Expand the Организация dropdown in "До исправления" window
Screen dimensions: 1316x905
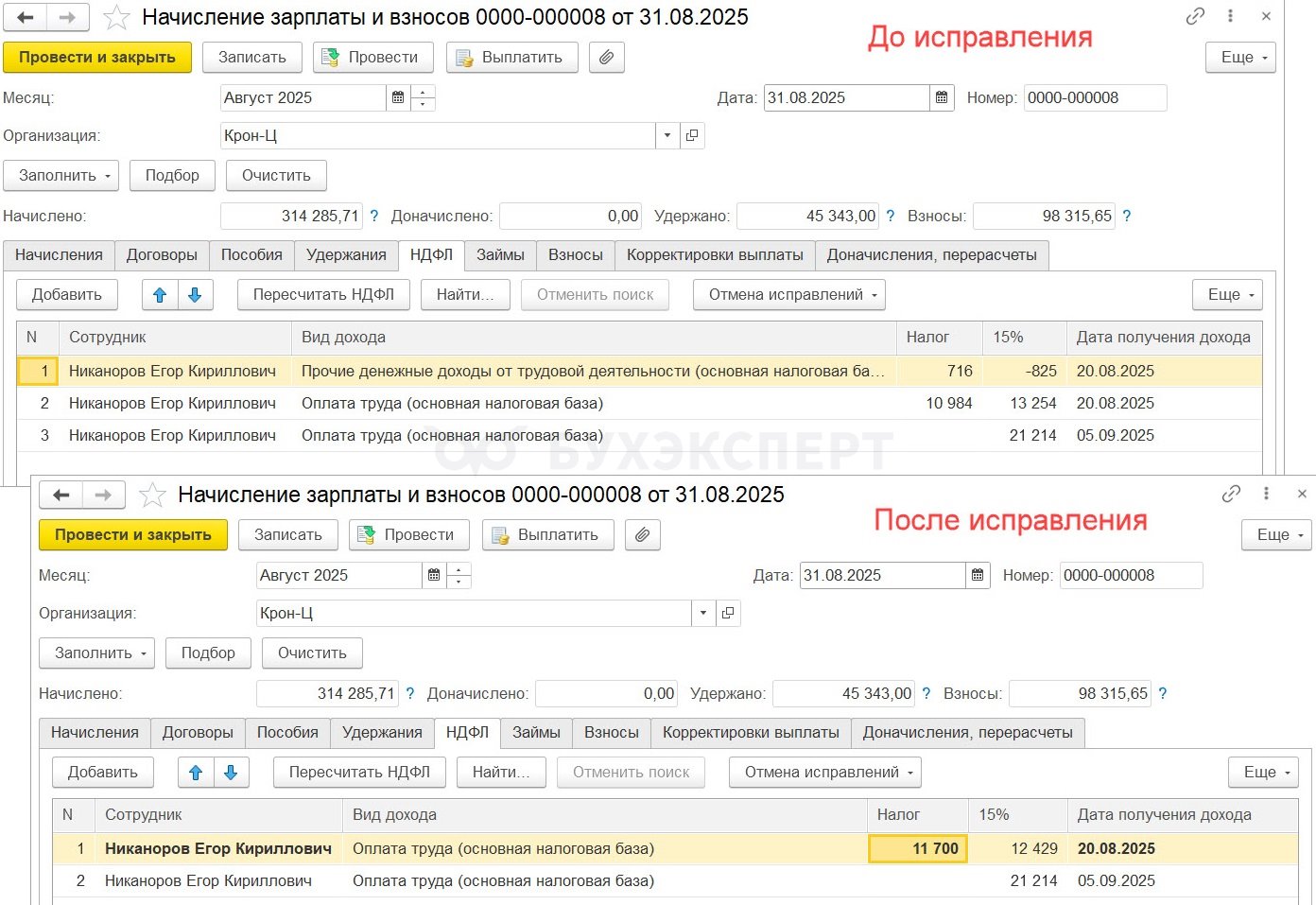[x=667, y=135]
